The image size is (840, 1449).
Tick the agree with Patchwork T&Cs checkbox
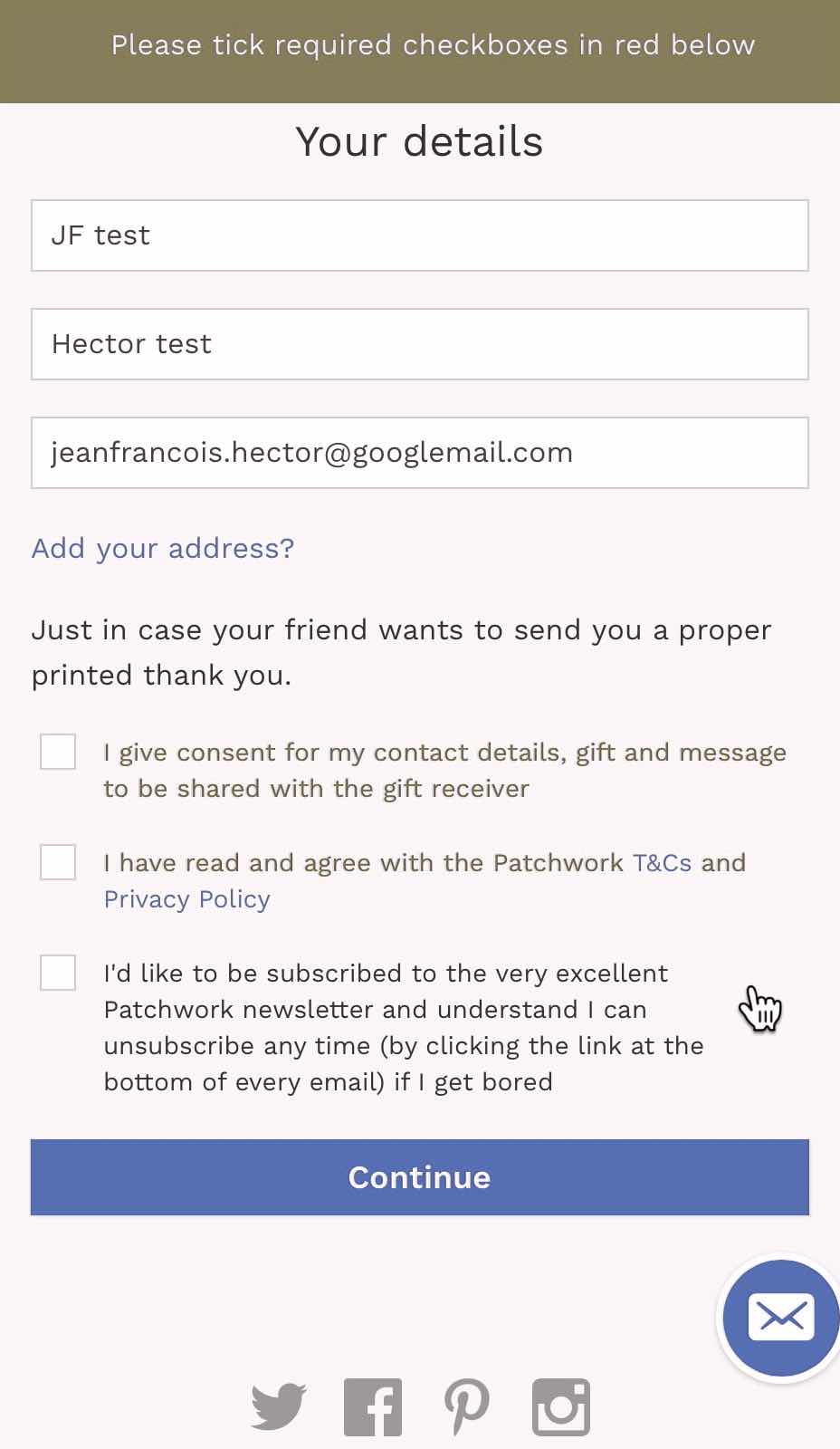(x=58, y=862)
